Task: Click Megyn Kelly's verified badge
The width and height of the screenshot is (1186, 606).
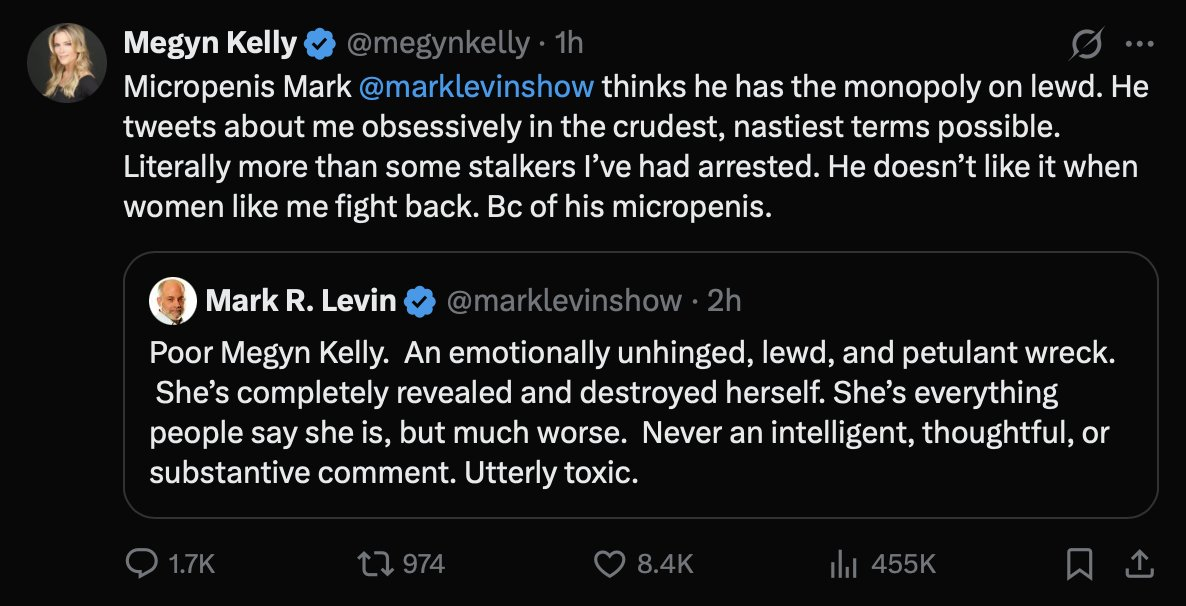Action: [x=319, y=44]
